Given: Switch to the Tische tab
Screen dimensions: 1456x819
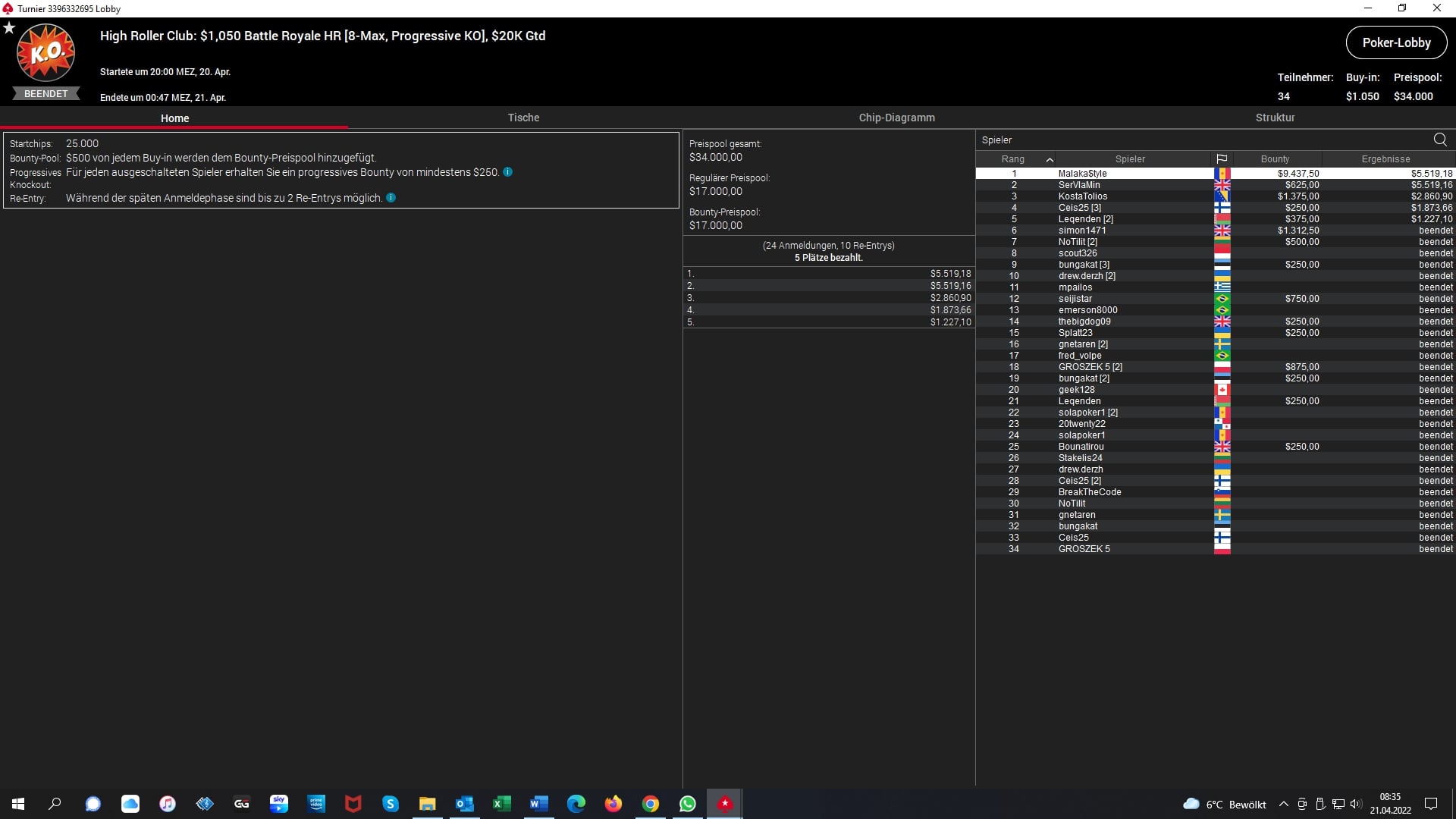Looking at the screenshot, I should point(523,118).
